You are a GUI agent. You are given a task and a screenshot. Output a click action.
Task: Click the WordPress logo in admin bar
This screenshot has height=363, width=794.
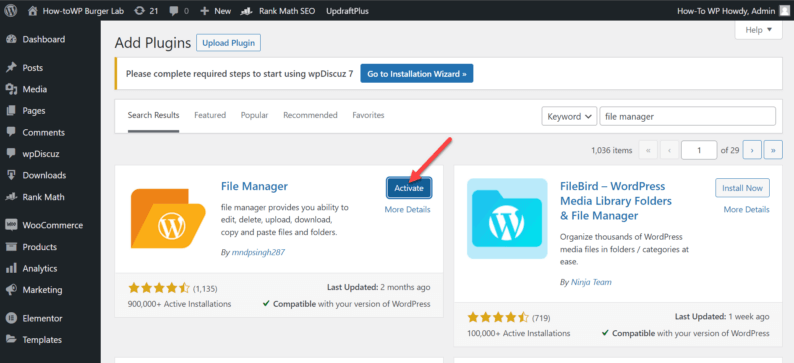click(x=11, y=11)
